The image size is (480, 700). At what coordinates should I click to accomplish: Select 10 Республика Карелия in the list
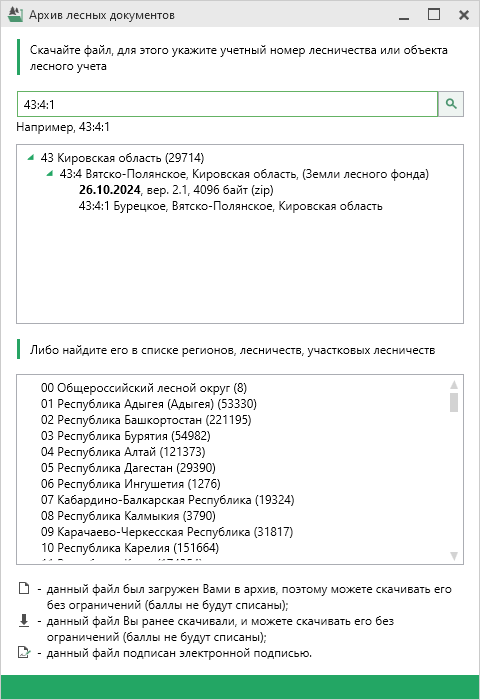130,548
